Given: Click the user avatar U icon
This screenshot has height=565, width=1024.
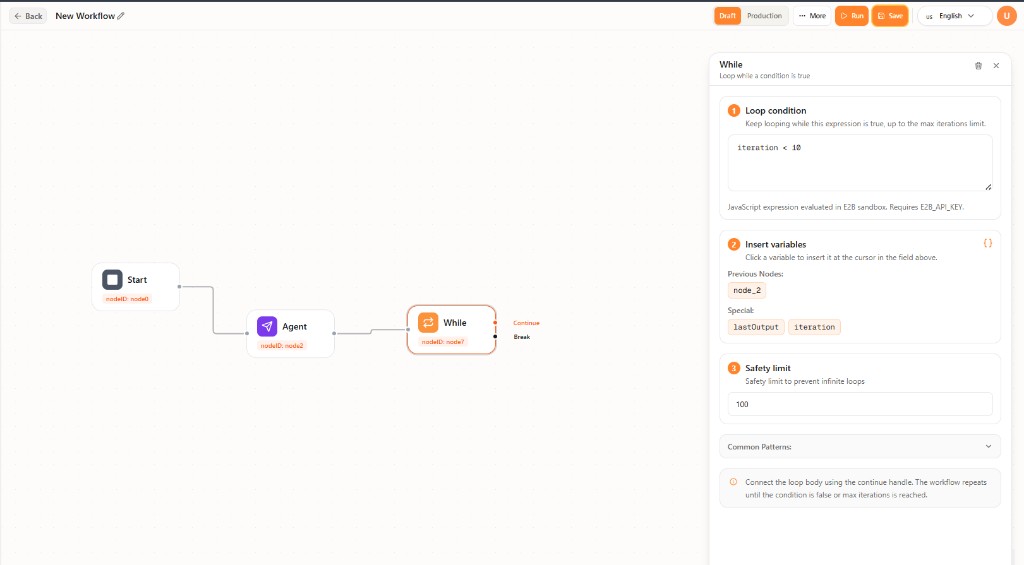Looking at the screenshot, I should coord(1006,16).
